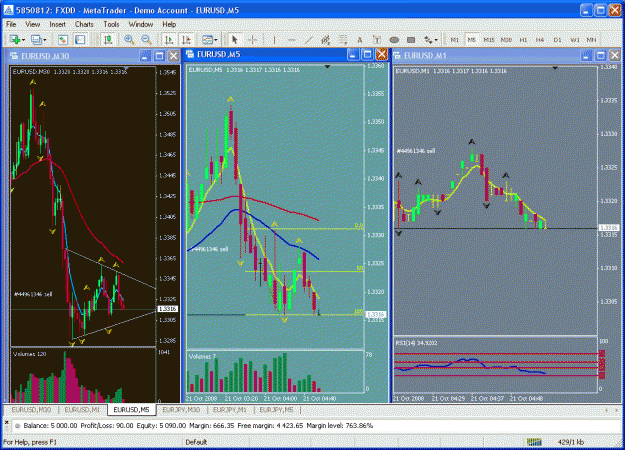Screen dimensions: 625x450
Task: Switch to the EURUSD,M1 bottom tab
Action: 82,410
